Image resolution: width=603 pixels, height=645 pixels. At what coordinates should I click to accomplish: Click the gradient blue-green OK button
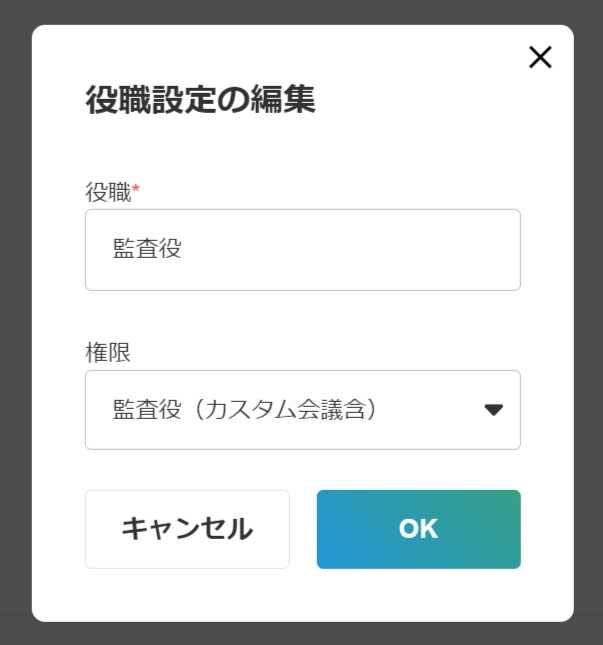[418, 529]
